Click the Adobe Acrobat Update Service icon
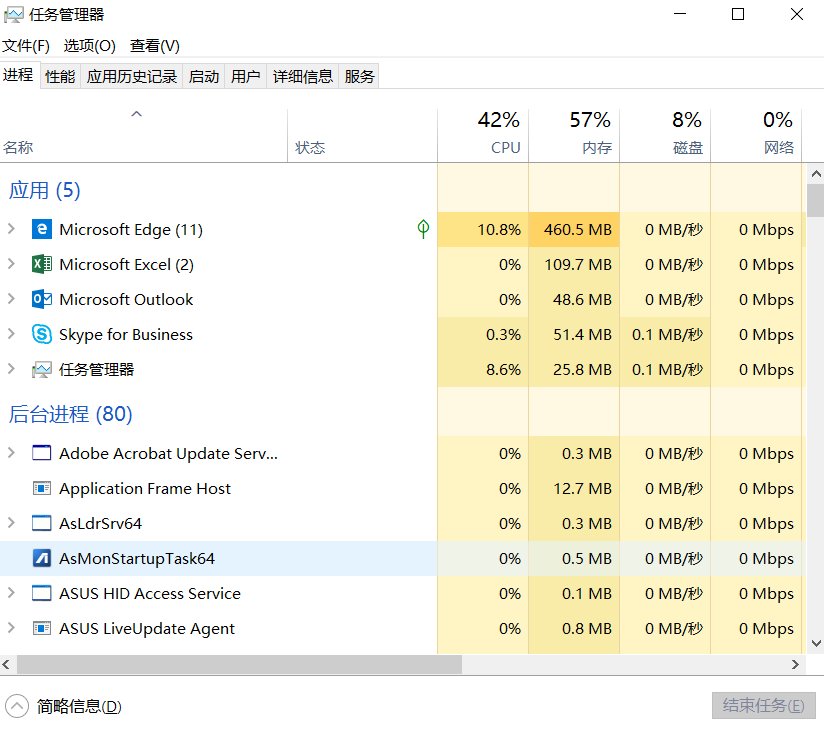The width and height of the screenshot is (824, 731). (41, 453)
